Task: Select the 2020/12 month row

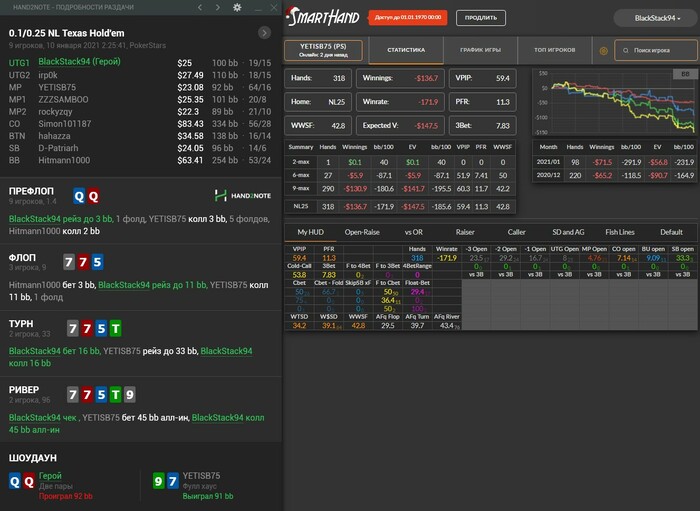Action: click(615, 175)
